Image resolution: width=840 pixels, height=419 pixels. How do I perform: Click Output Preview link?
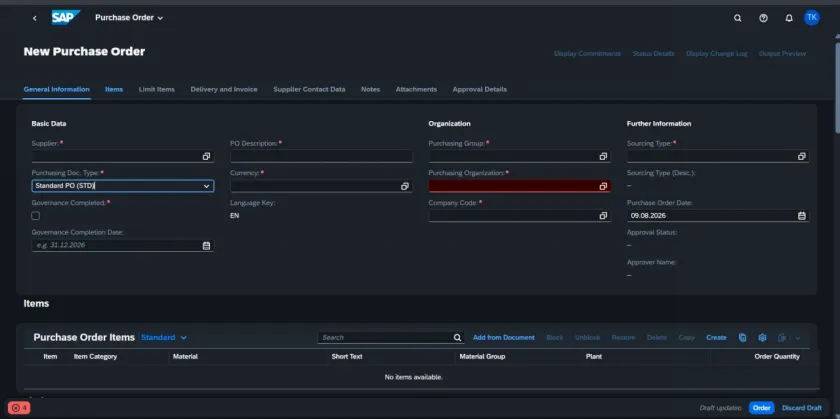coord(782,54)
